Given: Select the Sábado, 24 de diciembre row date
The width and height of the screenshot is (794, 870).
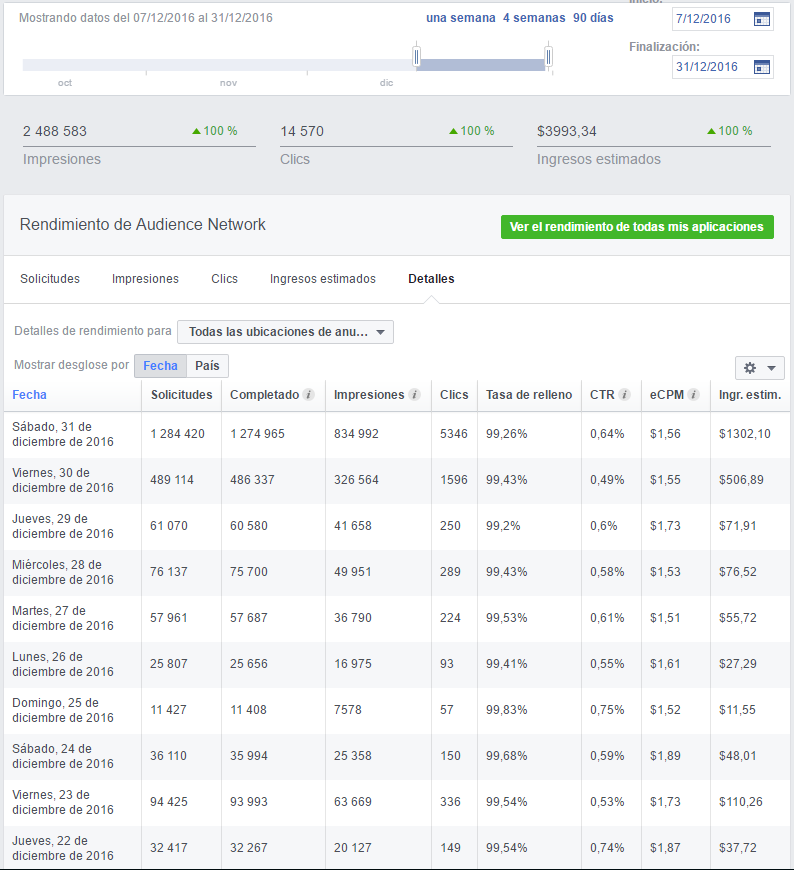Looking at the screenshot, I should pyautogui.click(x=63, y=757).
